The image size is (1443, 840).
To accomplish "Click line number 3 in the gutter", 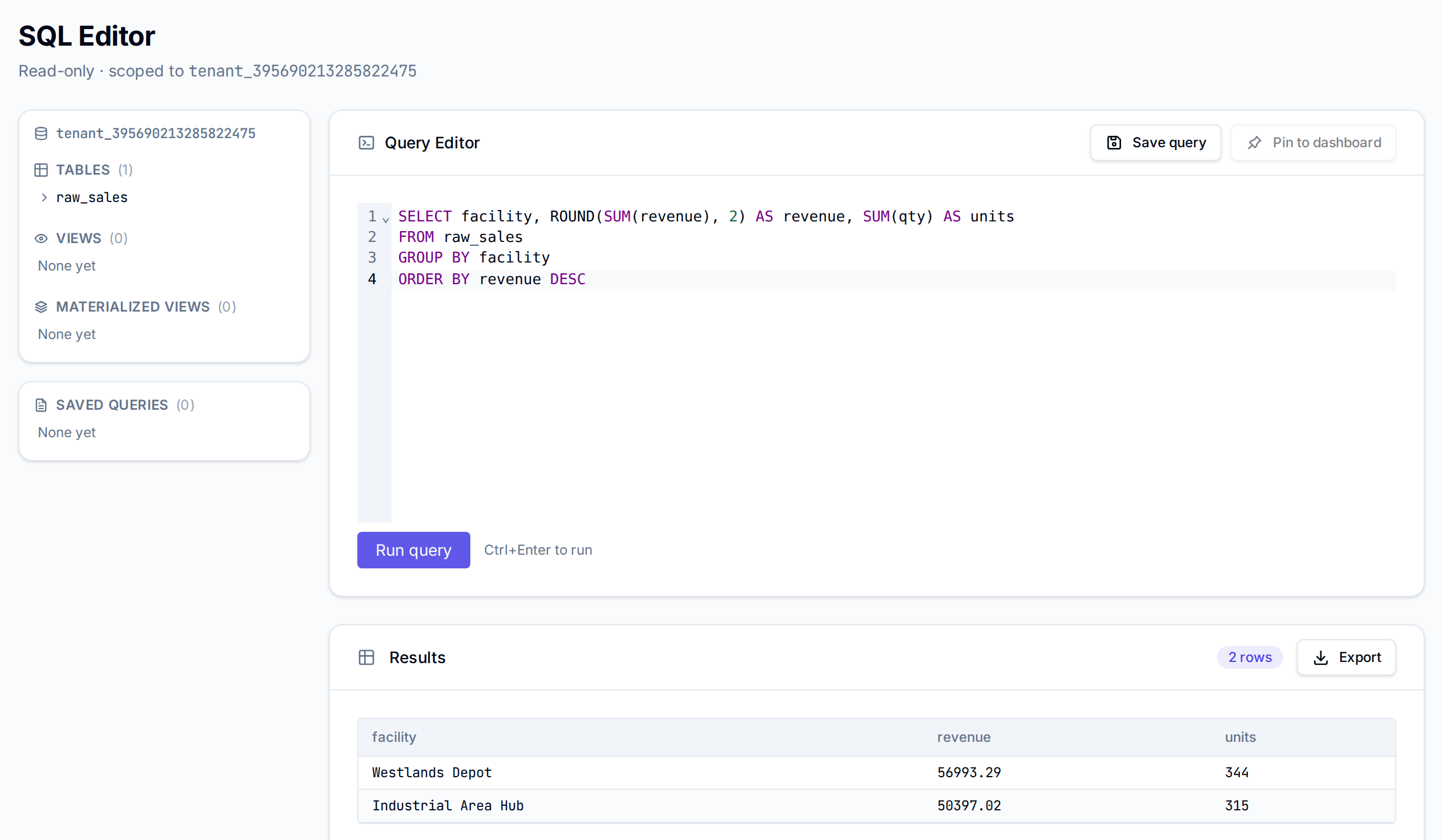I will [x=372, y=258].
